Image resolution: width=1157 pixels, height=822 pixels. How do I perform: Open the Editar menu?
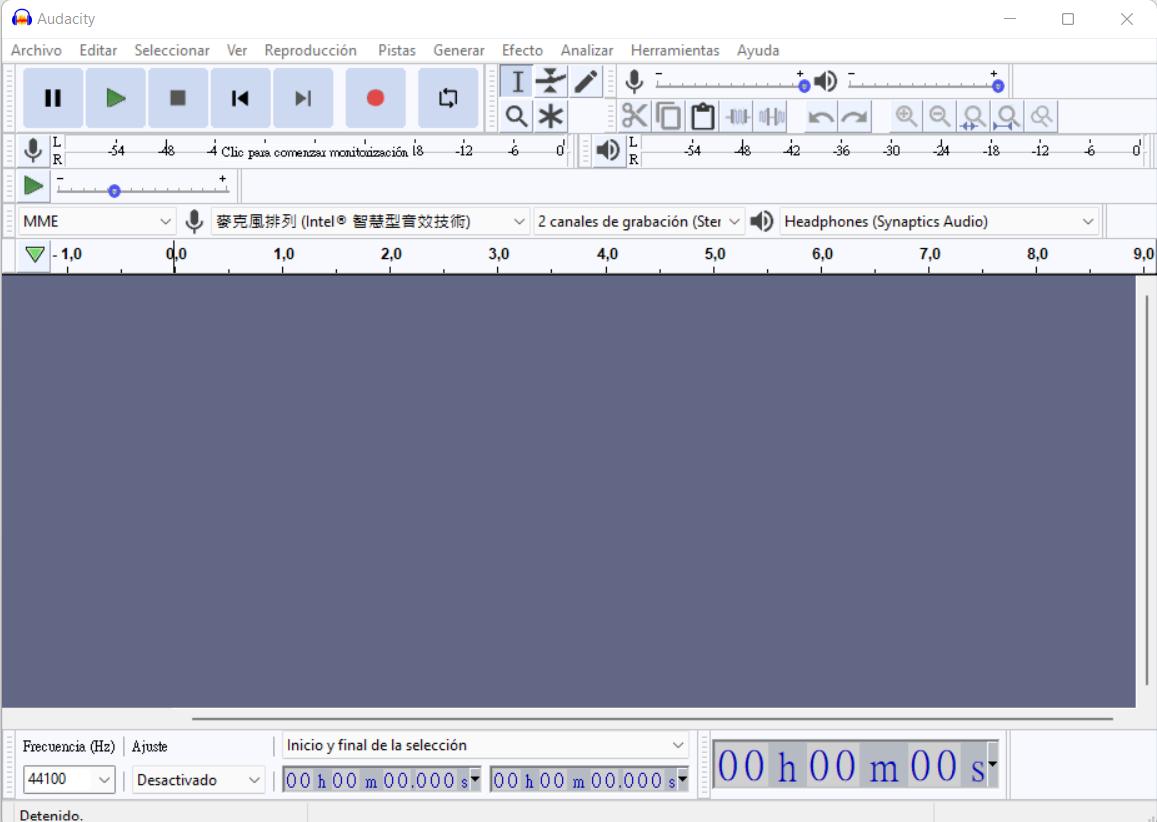pyautogui.click(x=98, y=50)
